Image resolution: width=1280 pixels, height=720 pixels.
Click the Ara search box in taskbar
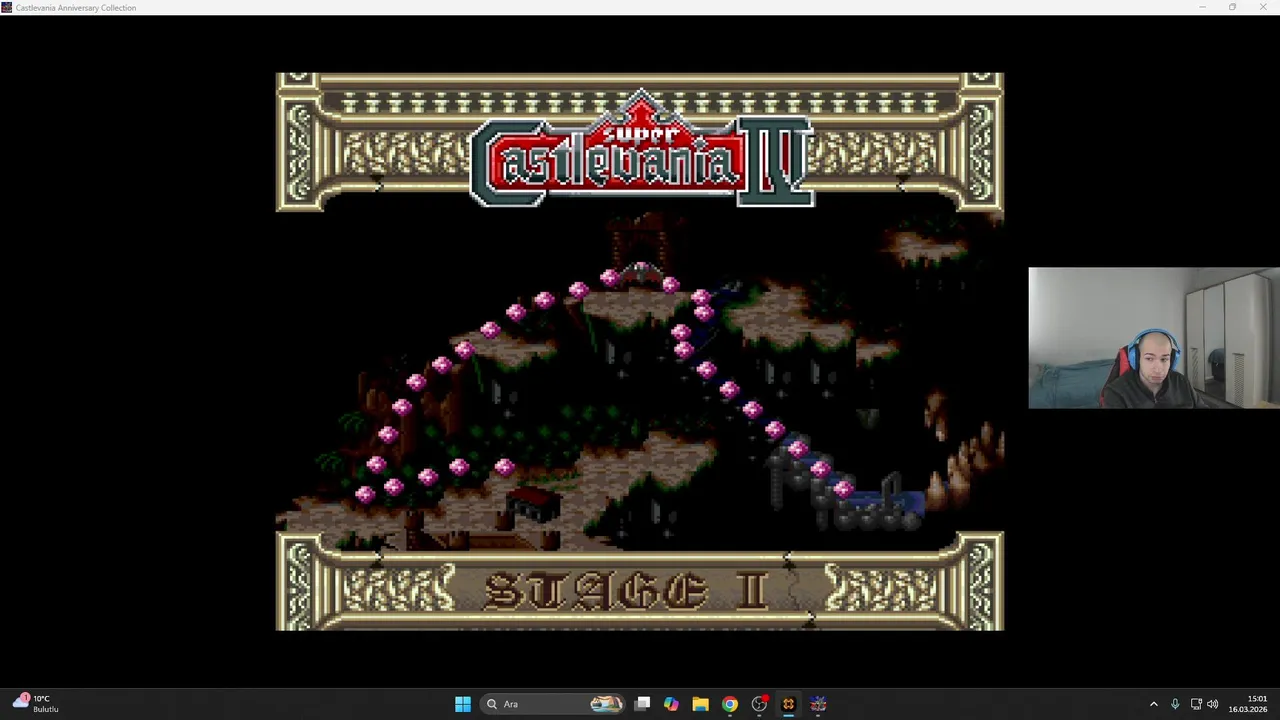click(x=553, y=704)
